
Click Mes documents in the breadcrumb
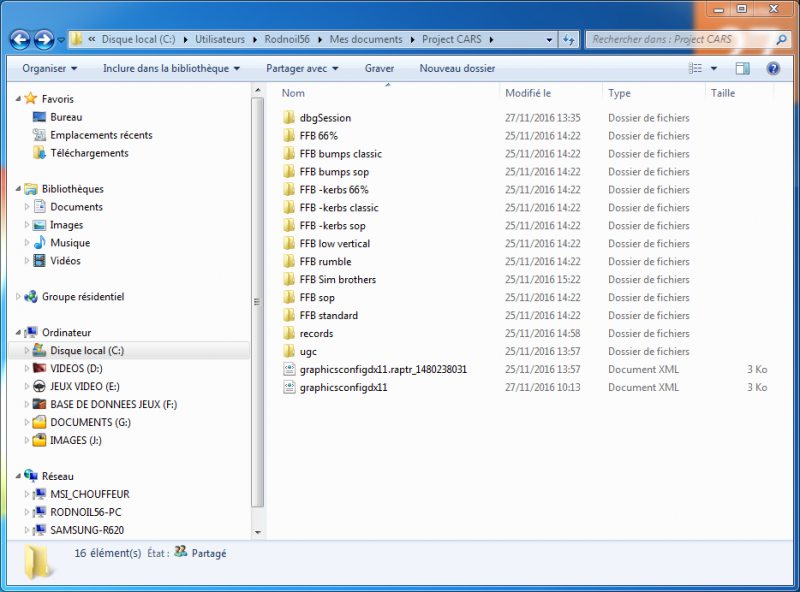click(366, 39)
